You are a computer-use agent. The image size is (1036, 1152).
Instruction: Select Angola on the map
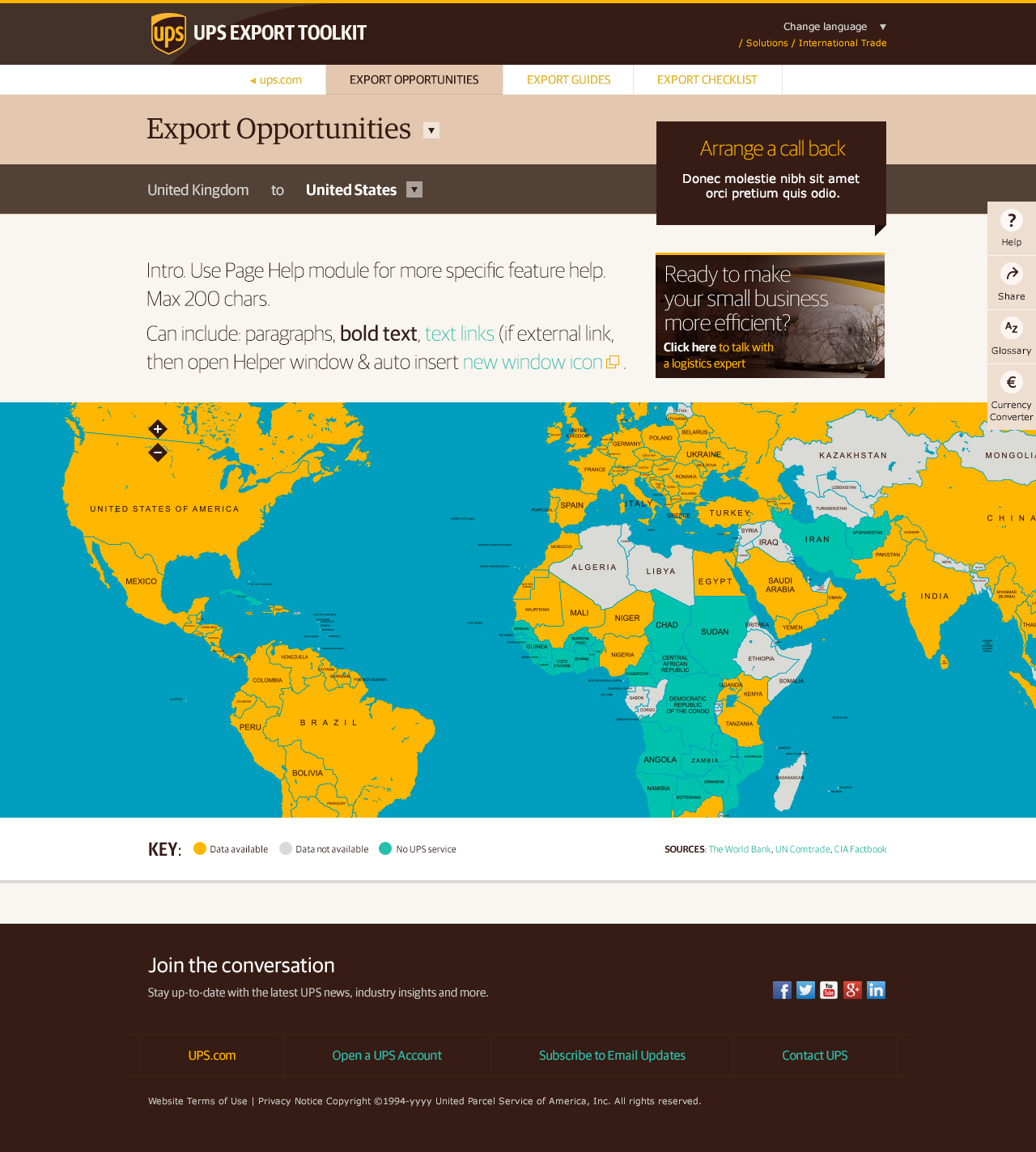(660, 759)
